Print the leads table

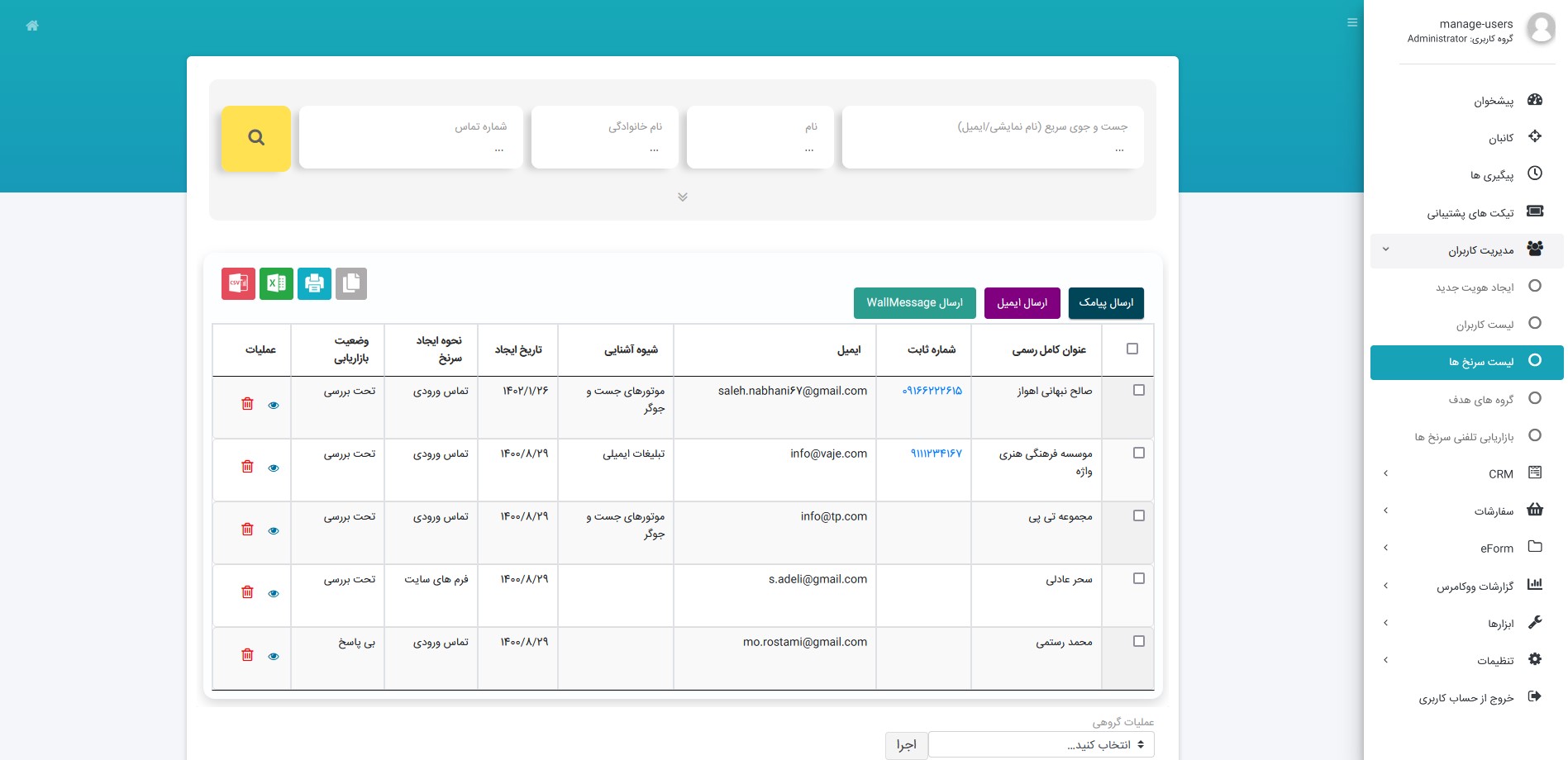point(314,283)
